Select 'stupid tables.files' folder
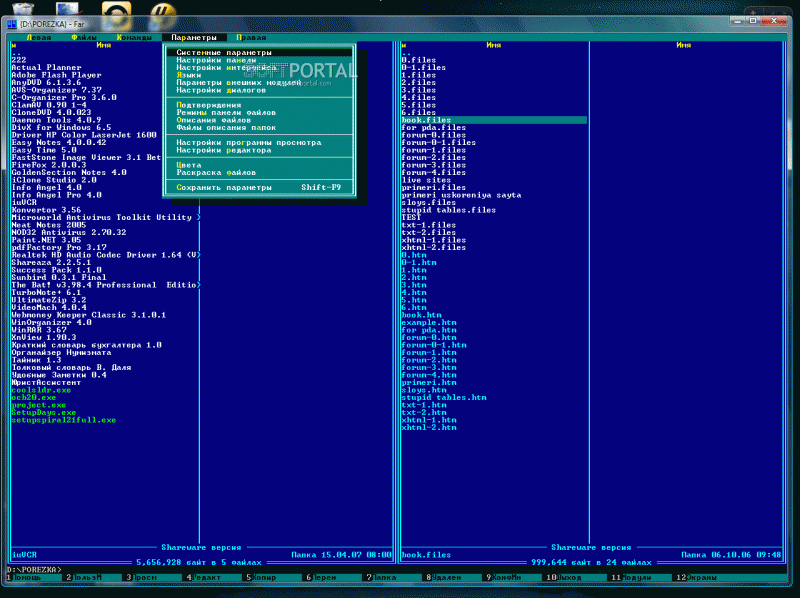 [448, 210]
